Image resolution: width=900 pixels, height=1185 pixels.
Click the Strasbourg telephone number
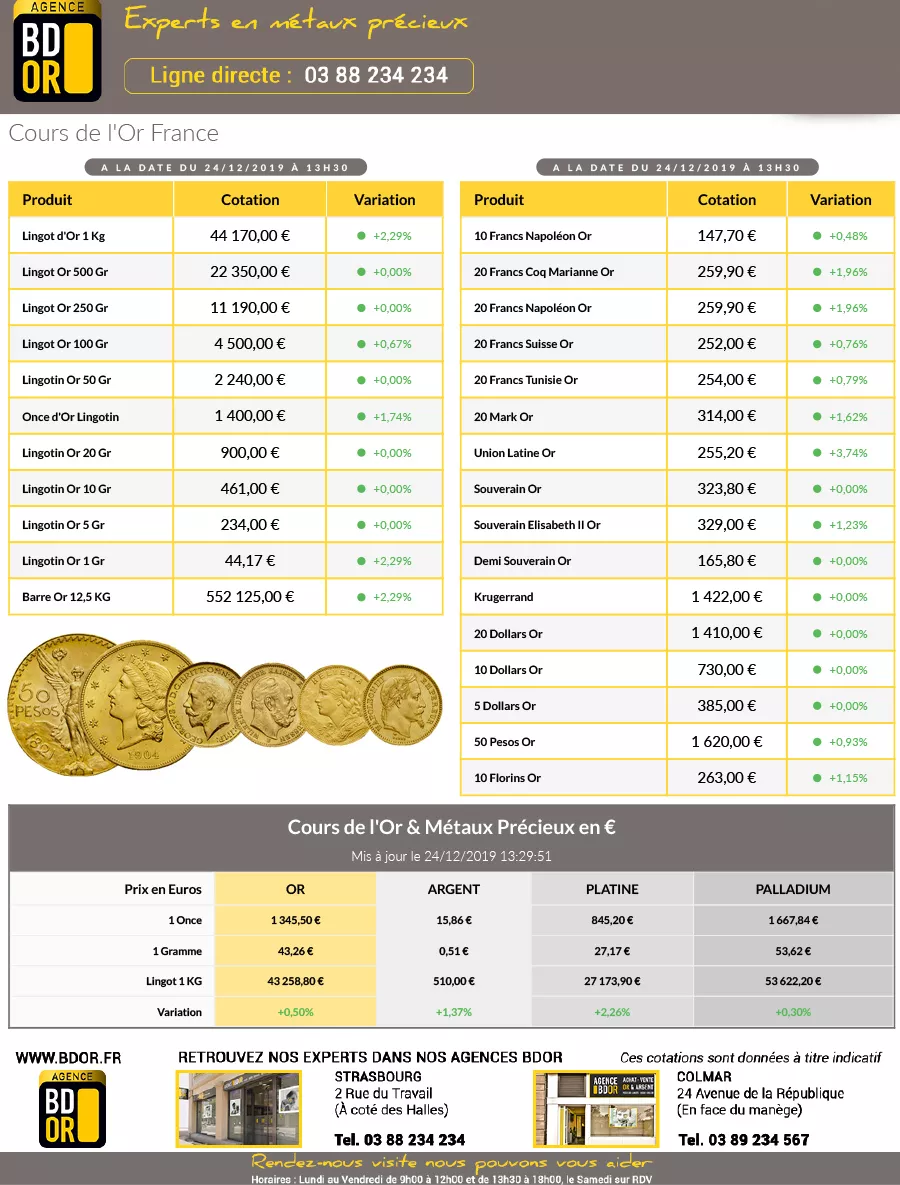pos(399,1140)
